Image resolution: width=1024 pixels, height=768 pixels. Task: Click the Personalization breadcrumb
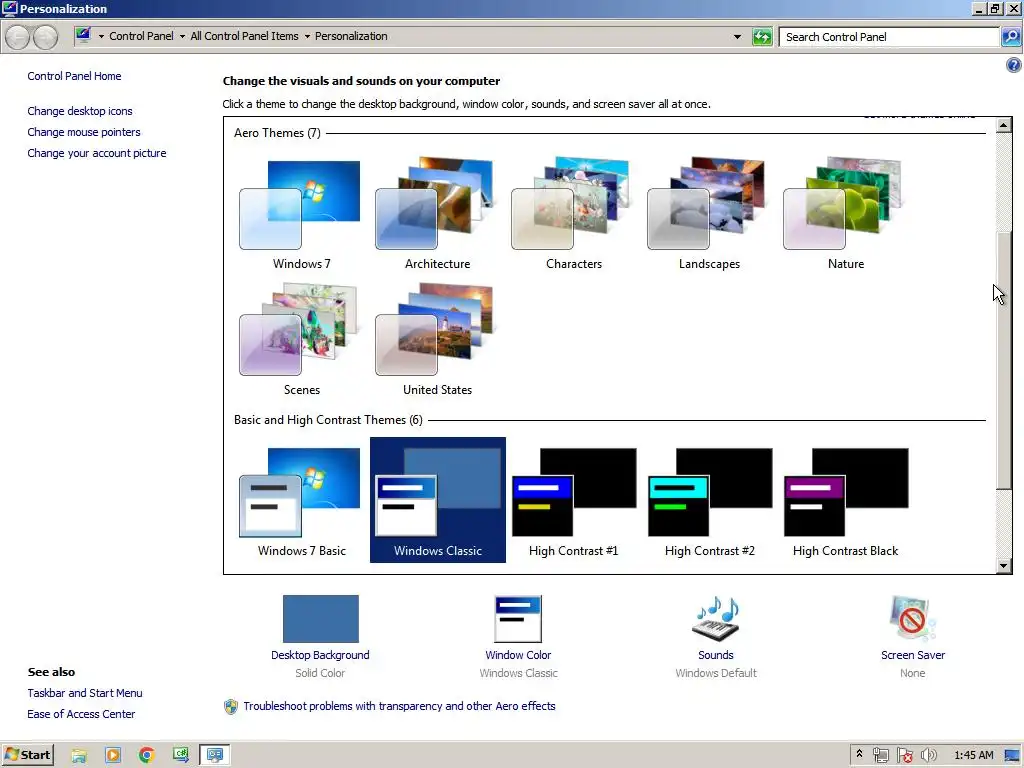coord(351,37)
